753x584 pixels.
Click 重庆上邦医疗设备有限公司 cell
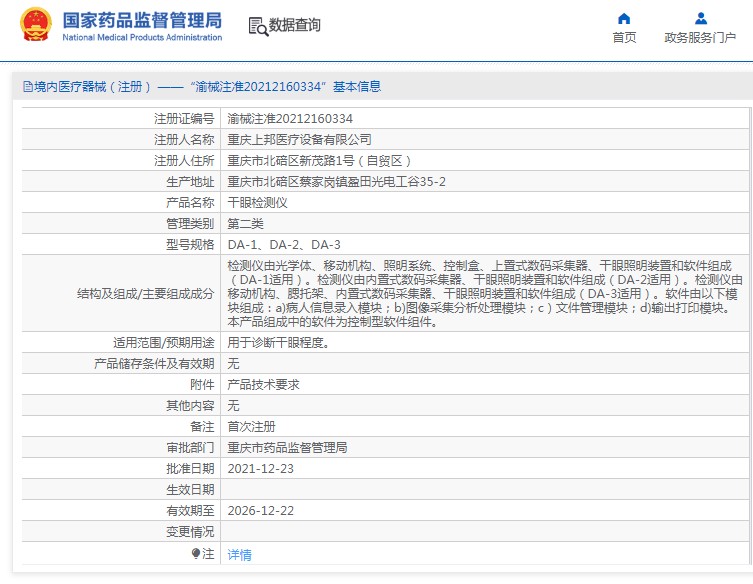[300, 140]
